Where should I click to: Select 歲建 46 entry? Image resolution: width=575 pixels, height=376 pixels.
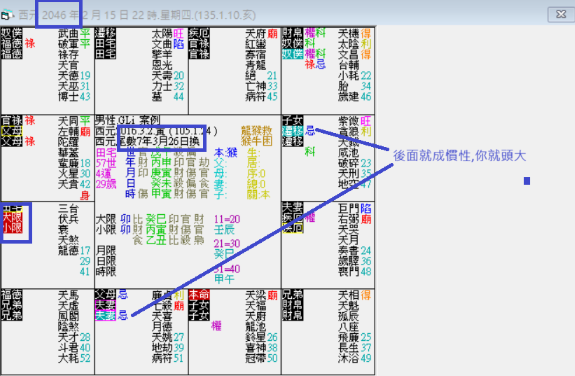(x=355, y=97)
